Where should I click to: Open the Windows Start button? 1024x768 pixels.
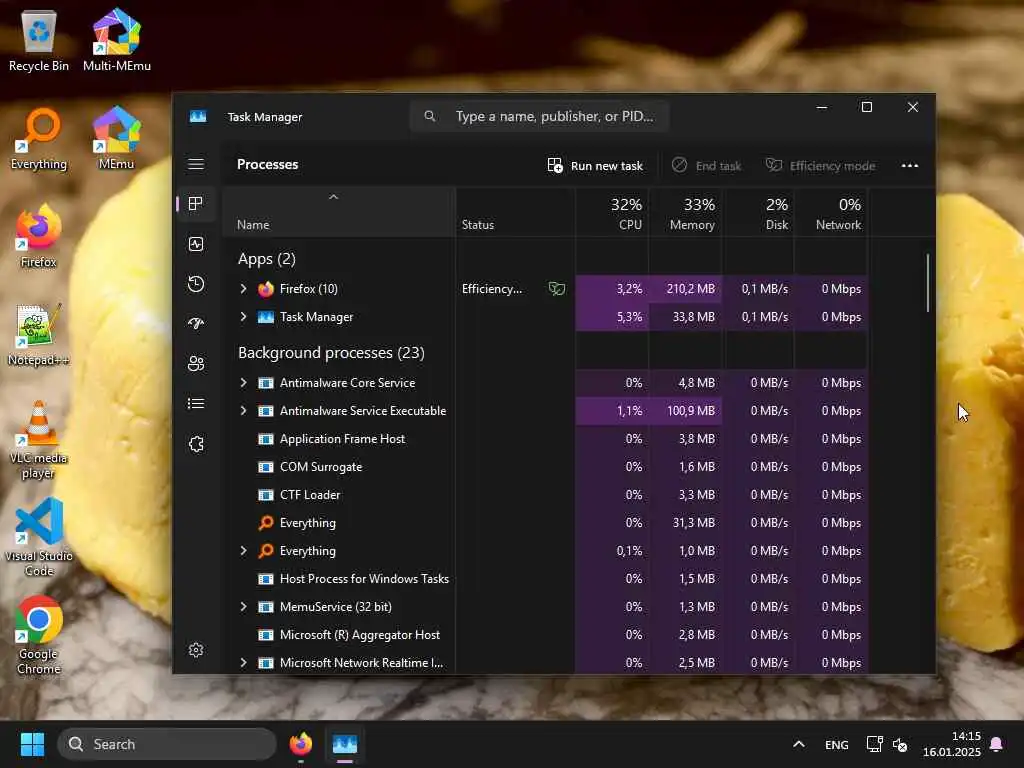pyautogui.click(x=32, y=744)
